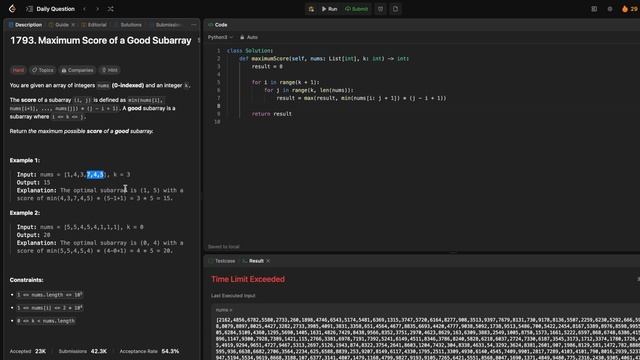The image size is (640, 360).
Task: Click the highlighted '7,4,5' text in Example 1
Action: (95, 174)
